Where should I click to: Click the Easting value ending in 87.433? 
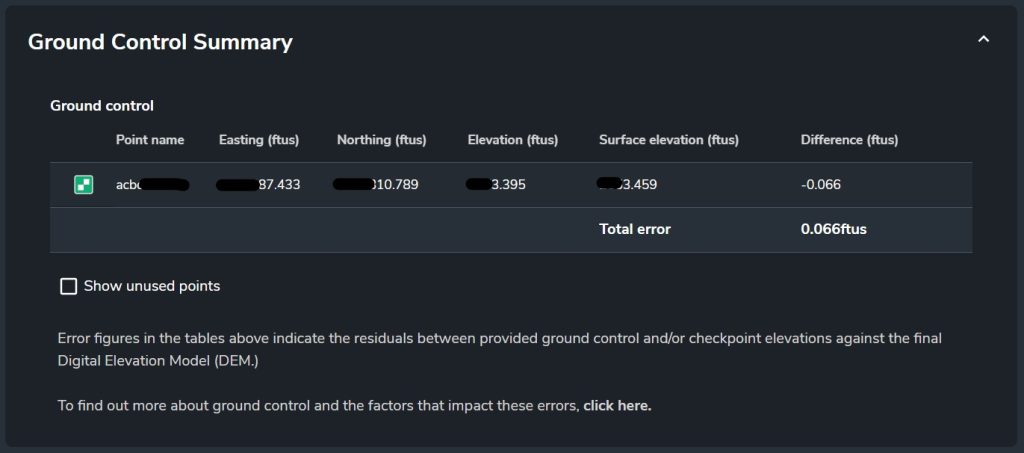click(x=260, y=185)
